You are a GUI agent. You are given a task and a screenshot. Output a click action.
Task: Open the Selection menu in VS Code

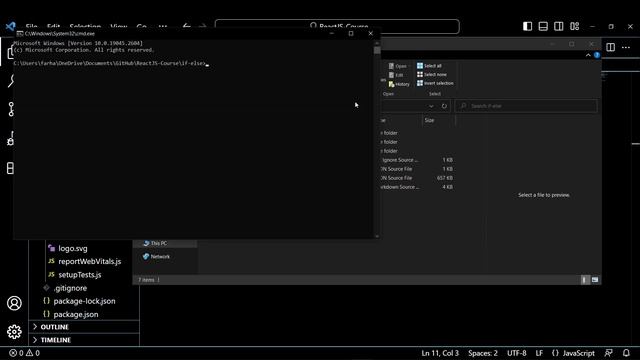coord(85,27)
